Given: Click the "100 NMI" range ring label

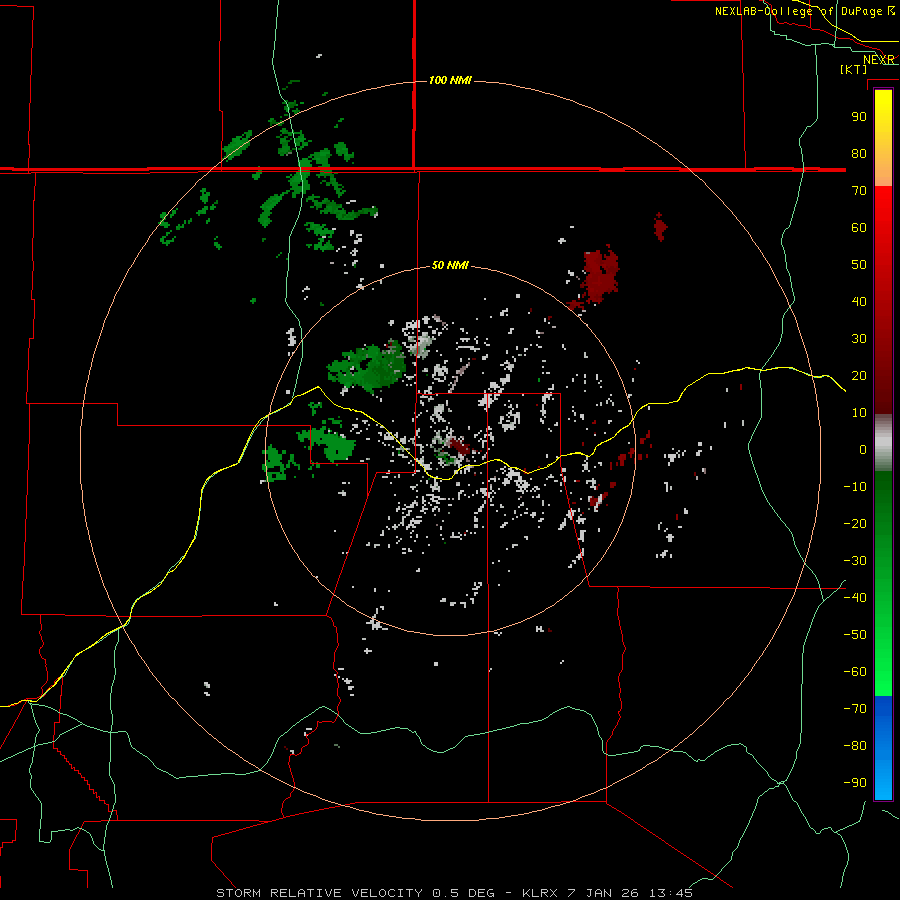Looking at the screenshot, I should tap(450, 80).
